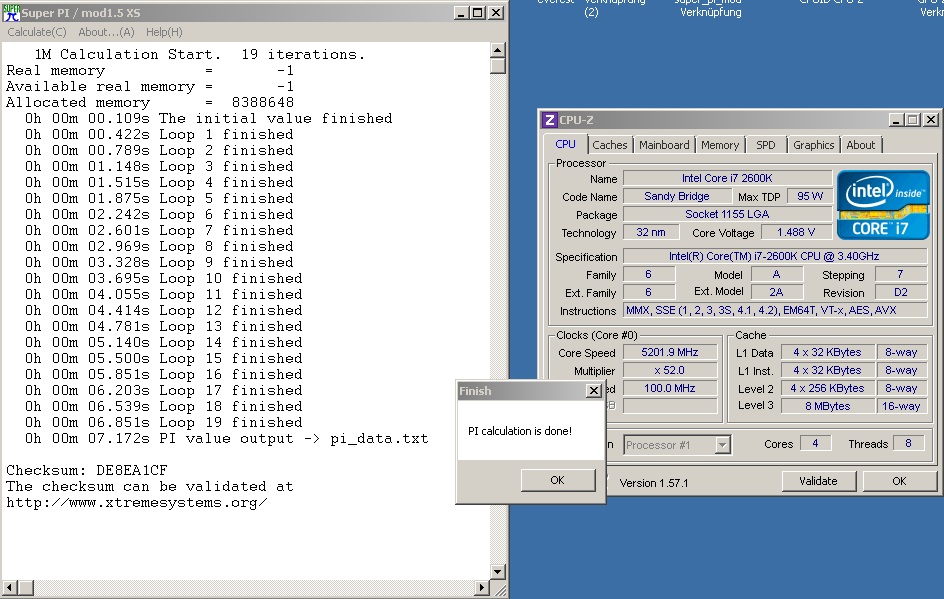Image resolution: width=944 pixels, height=599 pixels.
Task: Click the Level 3 '16-way' field
Action: [901, 406]
